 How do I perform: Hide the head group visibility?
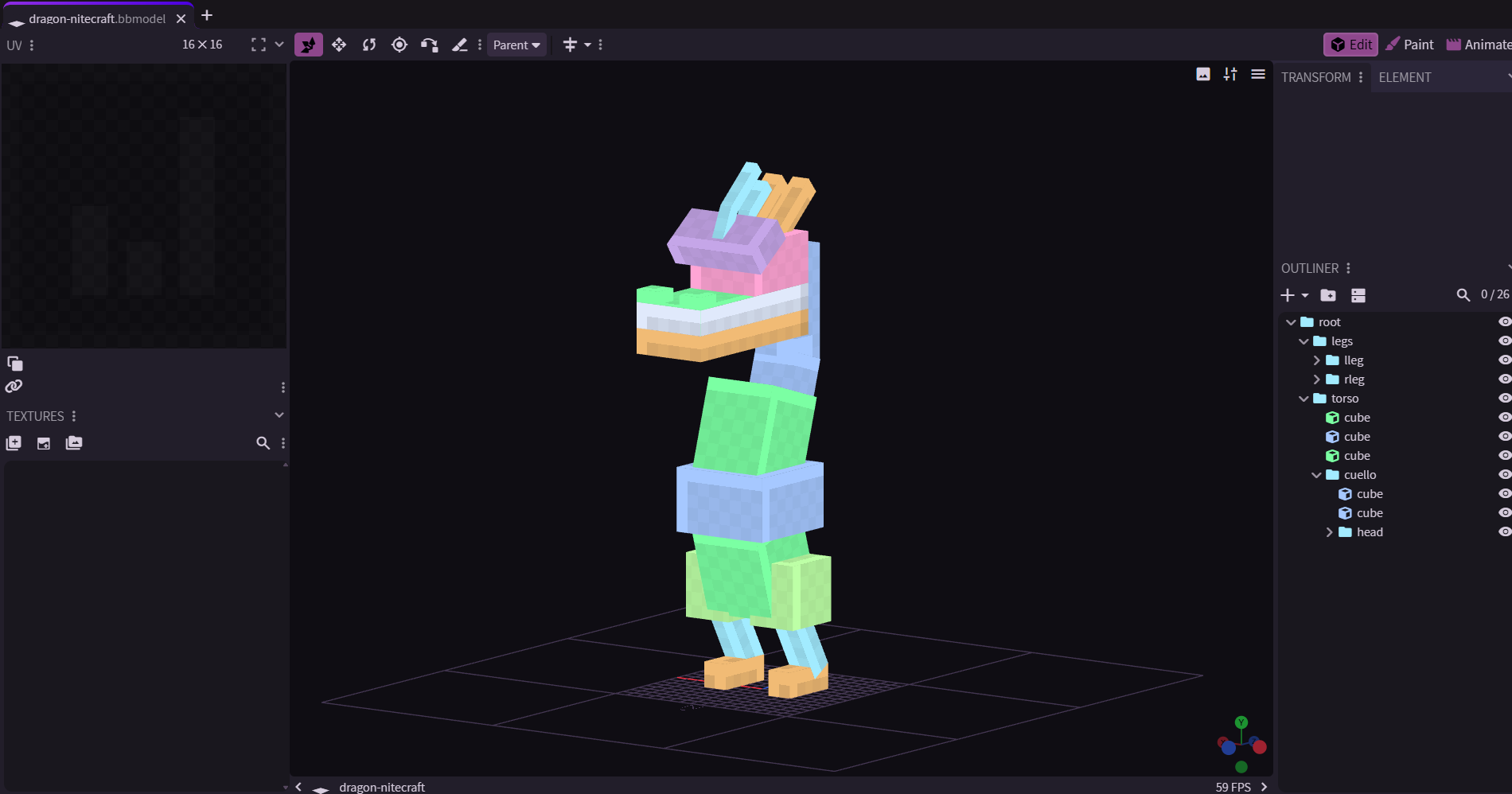pyautogui.click(x=1504, y=531)
